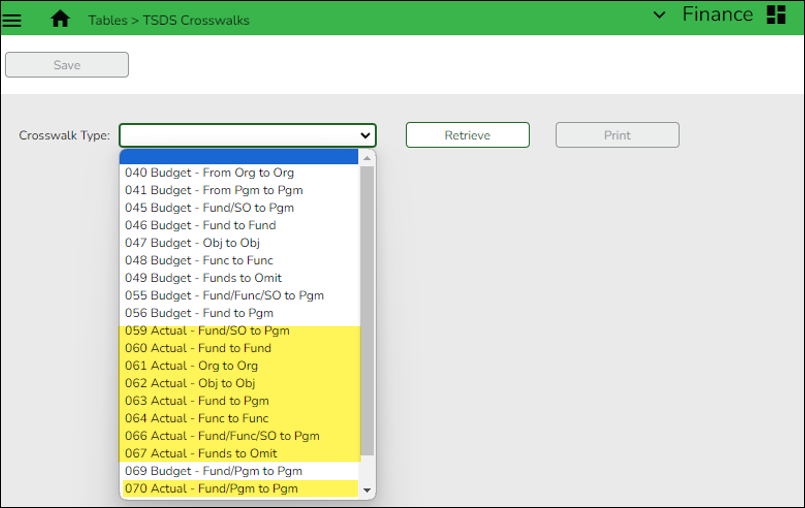
Task: Expand the Finance application chevron
Action: 659,15
